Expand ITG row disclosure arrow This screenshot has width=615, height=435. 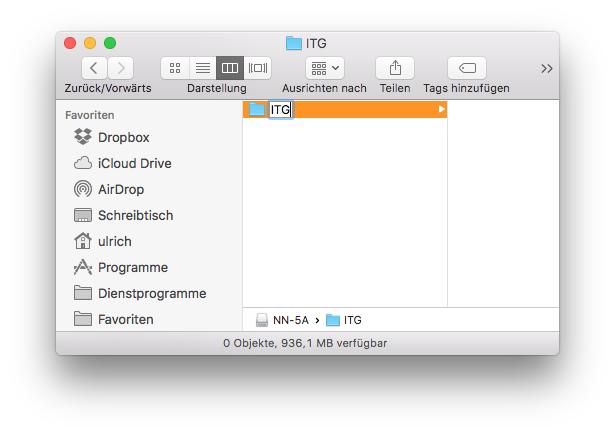click(441, 109)
